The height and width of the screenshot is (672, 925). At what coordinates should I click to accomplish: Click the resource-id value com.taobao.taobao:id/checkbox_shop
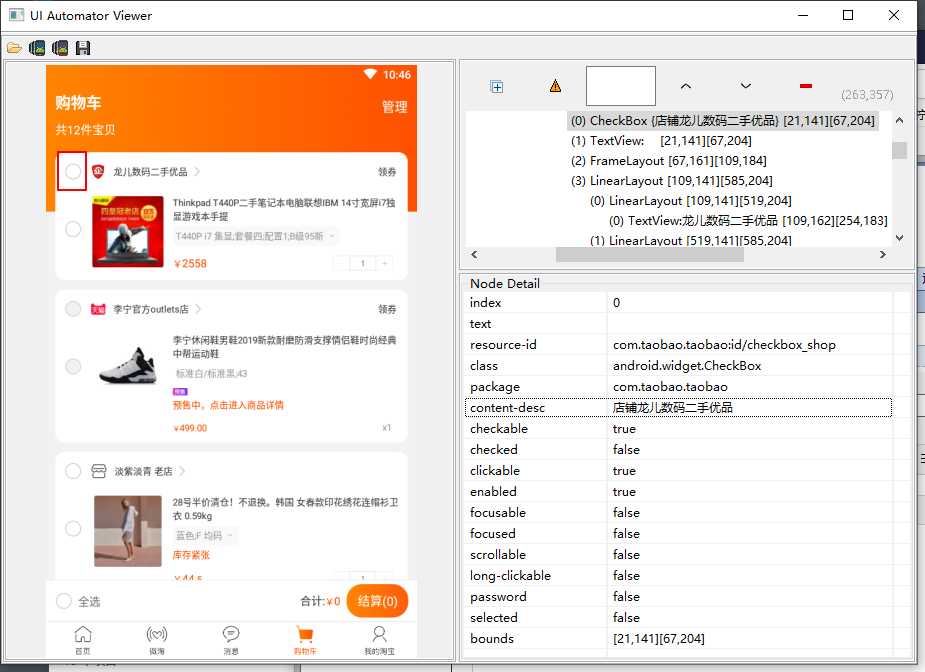point(724,345)
